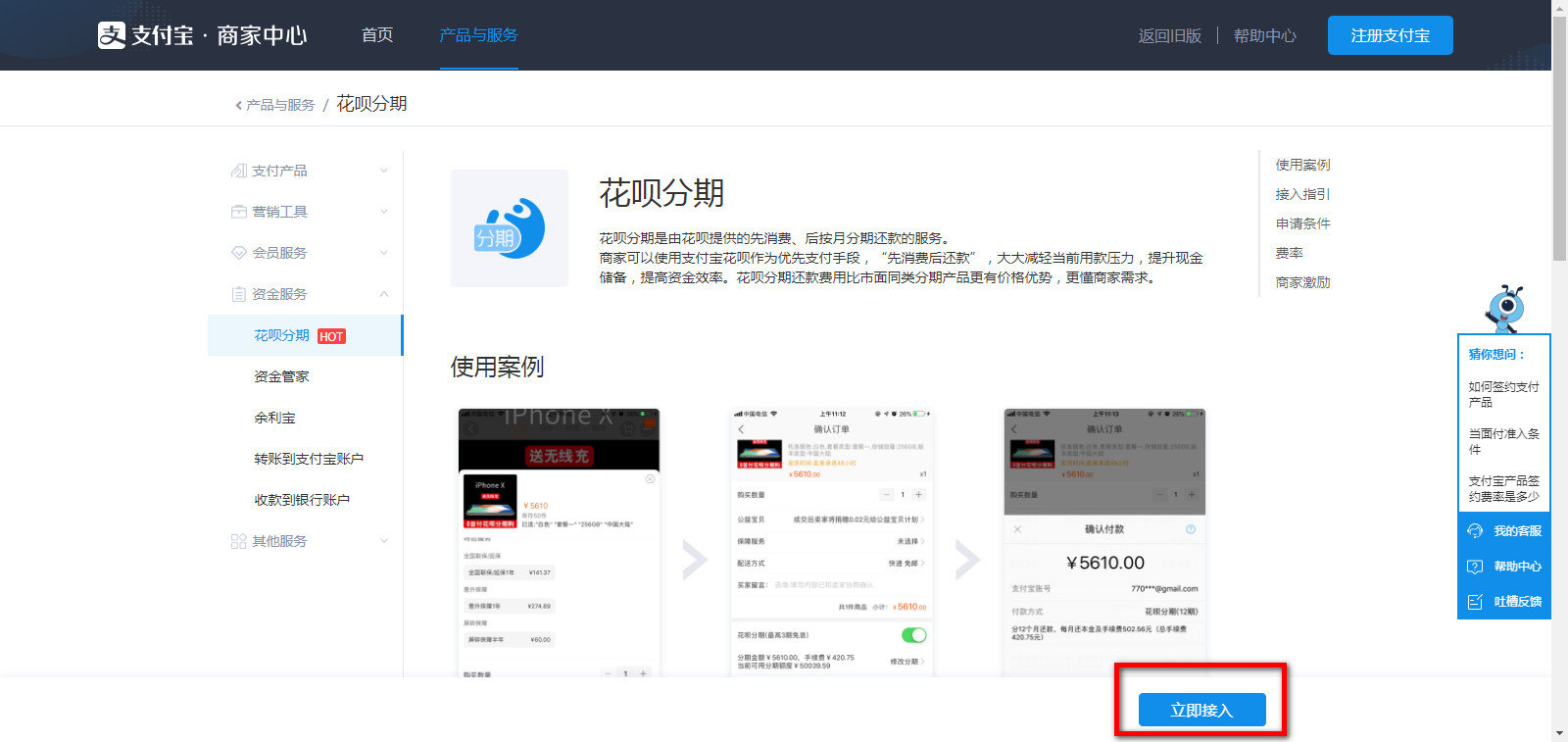Open the 产品与服务 navigation tab
Viewport: 1568px width, 742px height.
click(x=478, y=35)
